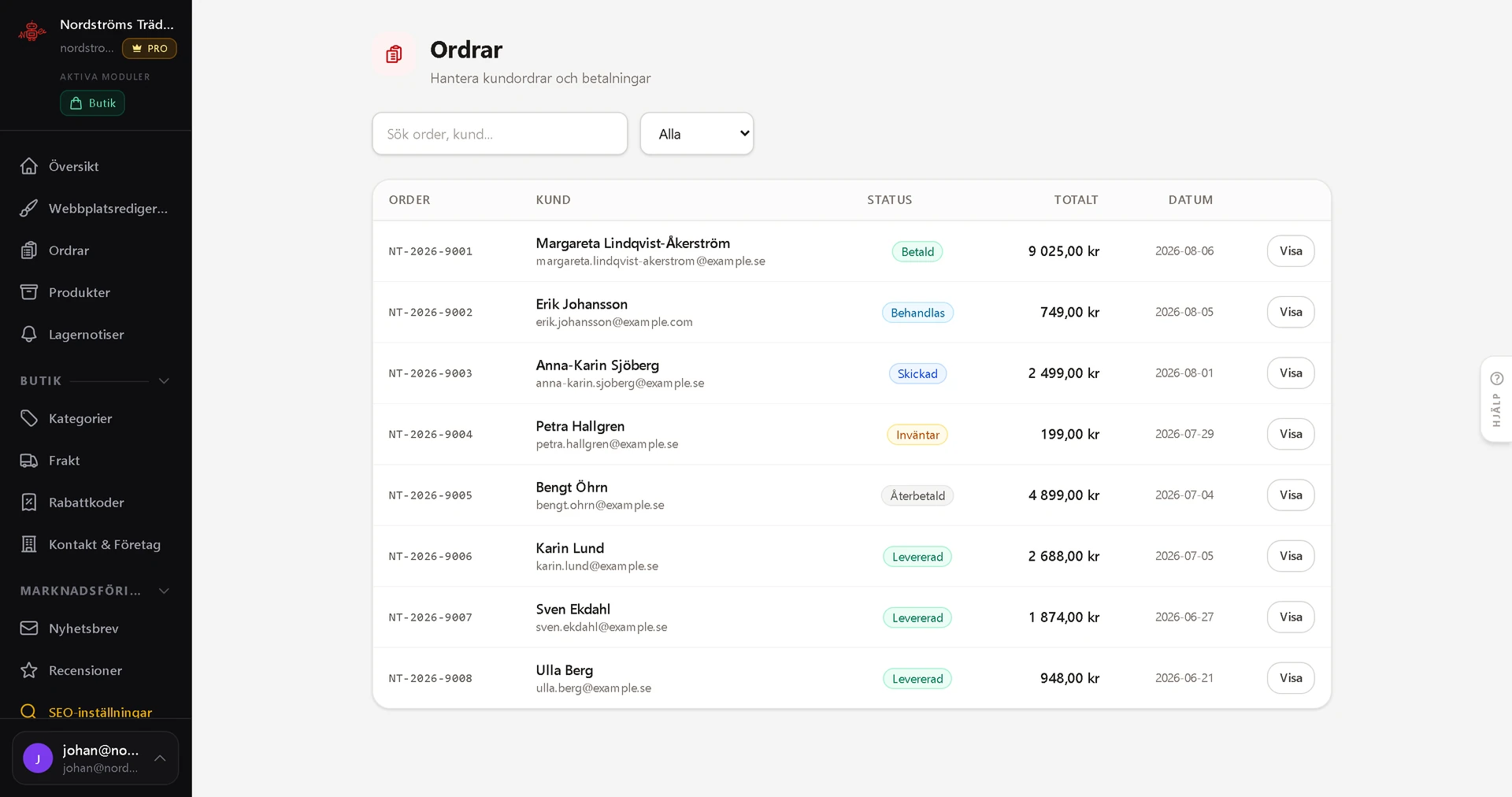The height and width of the screenshot is (797, 1512).
Task: View Bengt Öhrn's order with Visa
Action: [x=1291, y=495]
